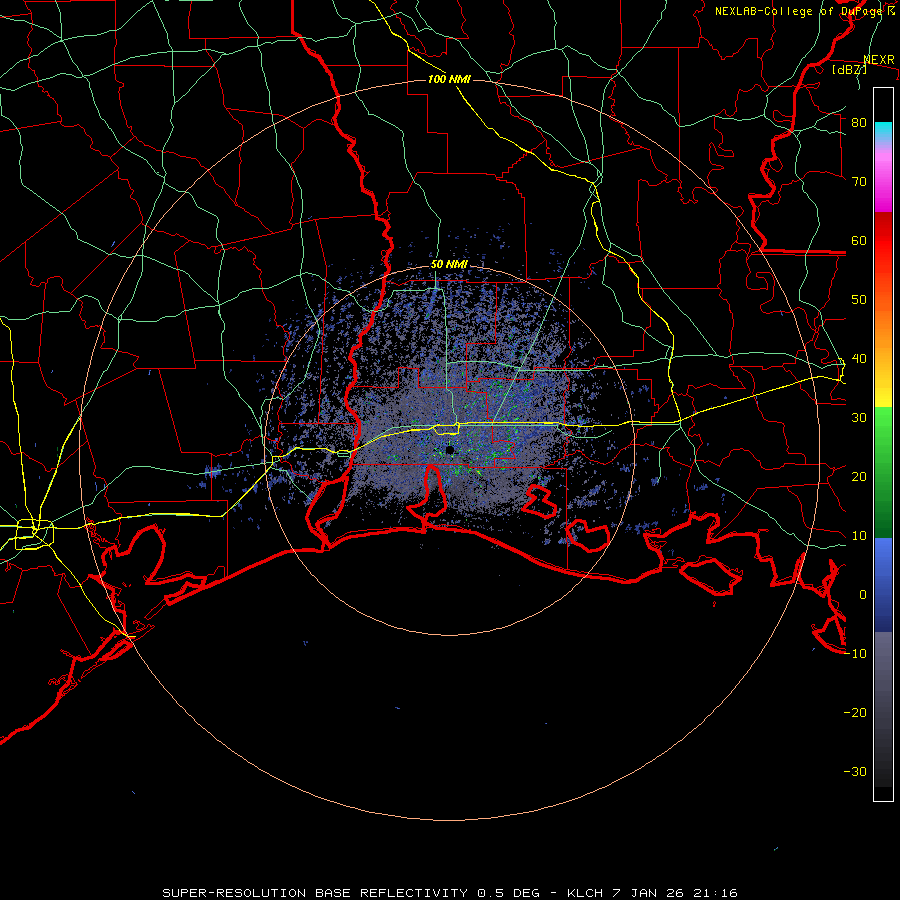Viewport: 900px width, 900px height.
Task: Click the 10 value on the dBZ scale
Action: (x=859, y=536)
